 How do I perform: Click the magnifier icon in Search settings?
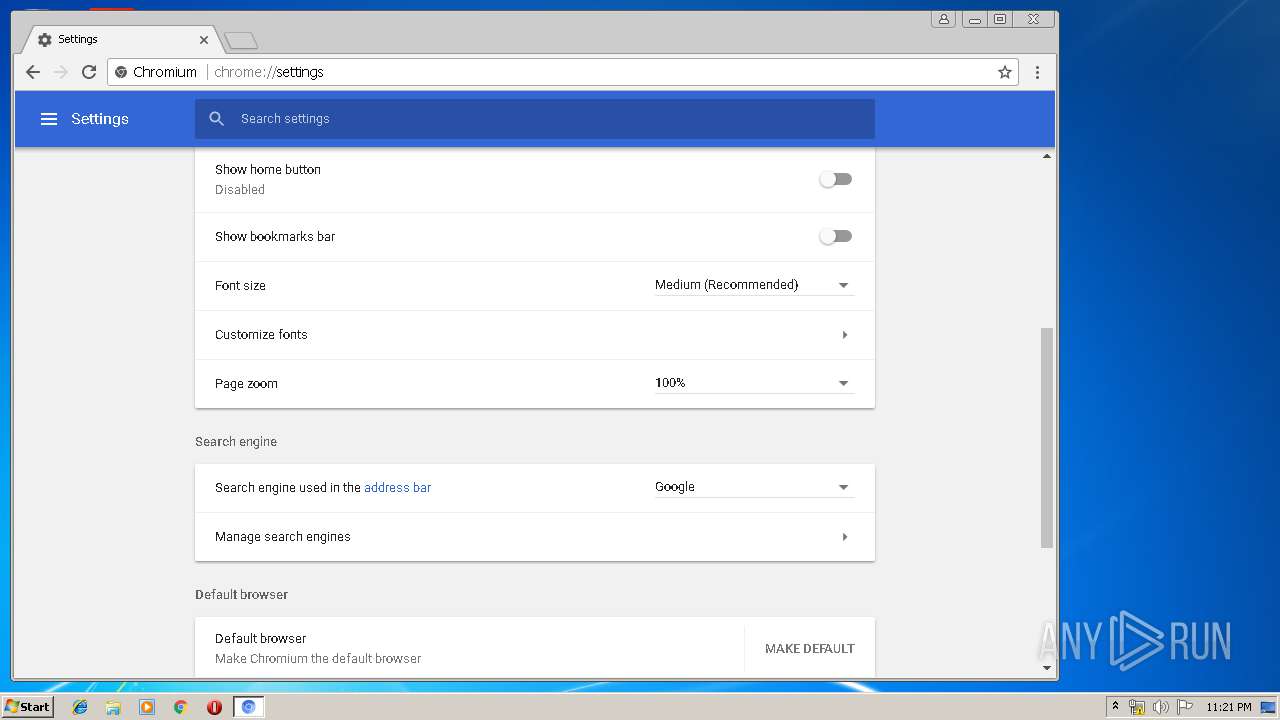tap(216, 119)
